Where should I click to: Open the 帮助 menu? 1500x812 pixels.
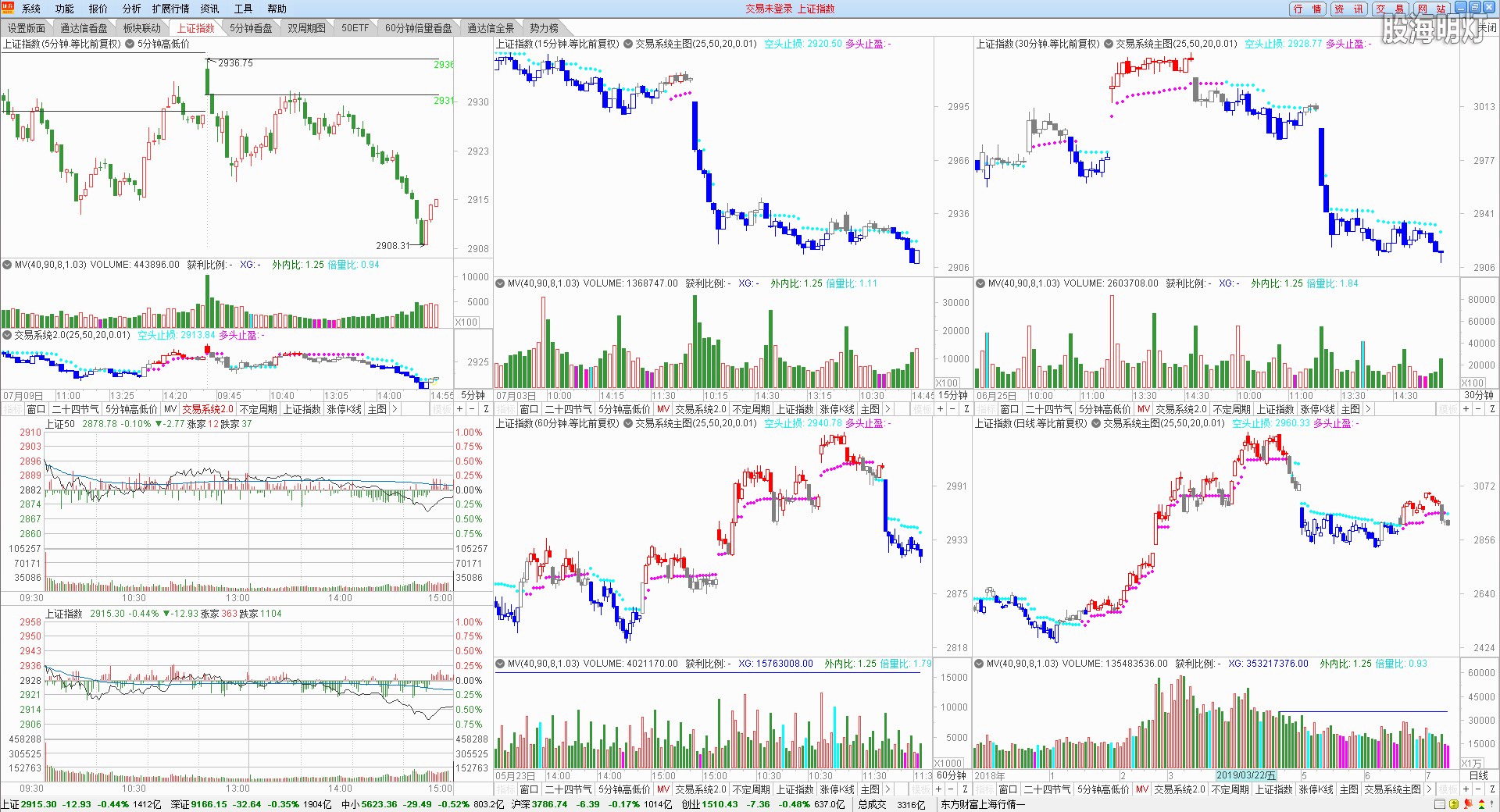277,9
